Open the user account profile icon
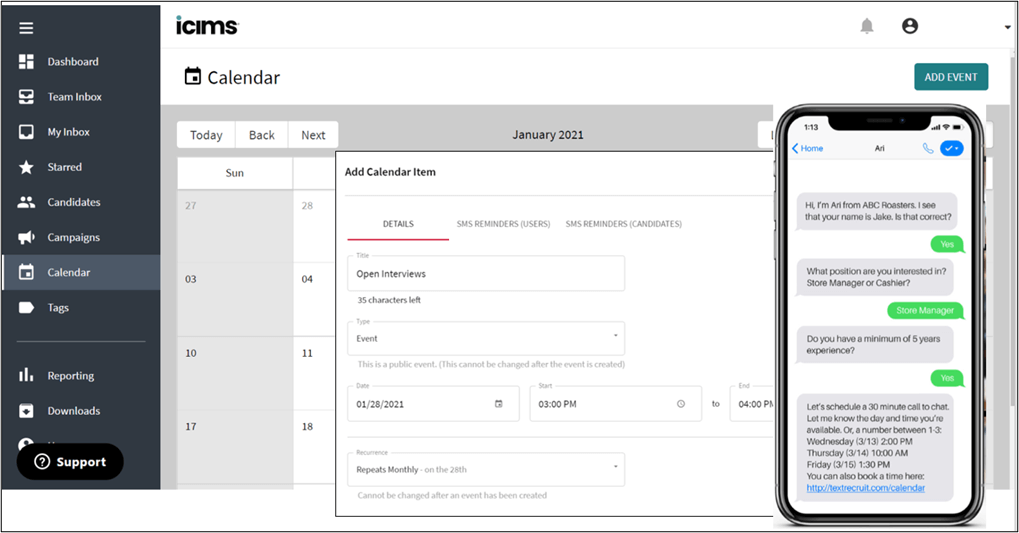The image size is (1019, 533). (909, 26)
